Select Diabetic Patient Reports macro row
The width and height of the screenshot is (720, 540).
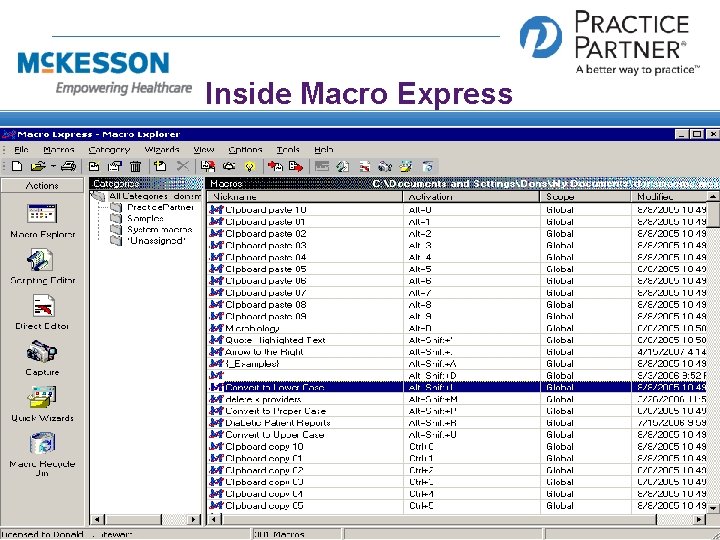[x=457, y=423]
